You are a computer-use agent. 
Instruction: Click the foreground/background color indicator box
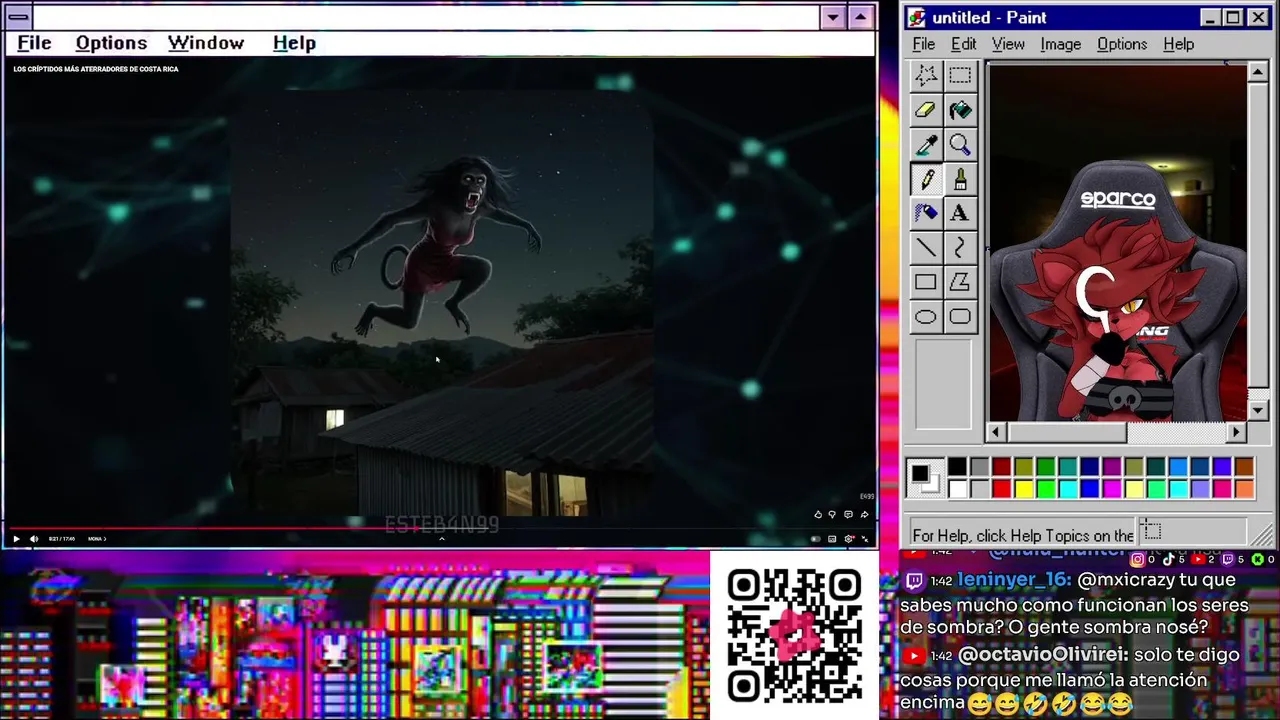click(924, 478)
